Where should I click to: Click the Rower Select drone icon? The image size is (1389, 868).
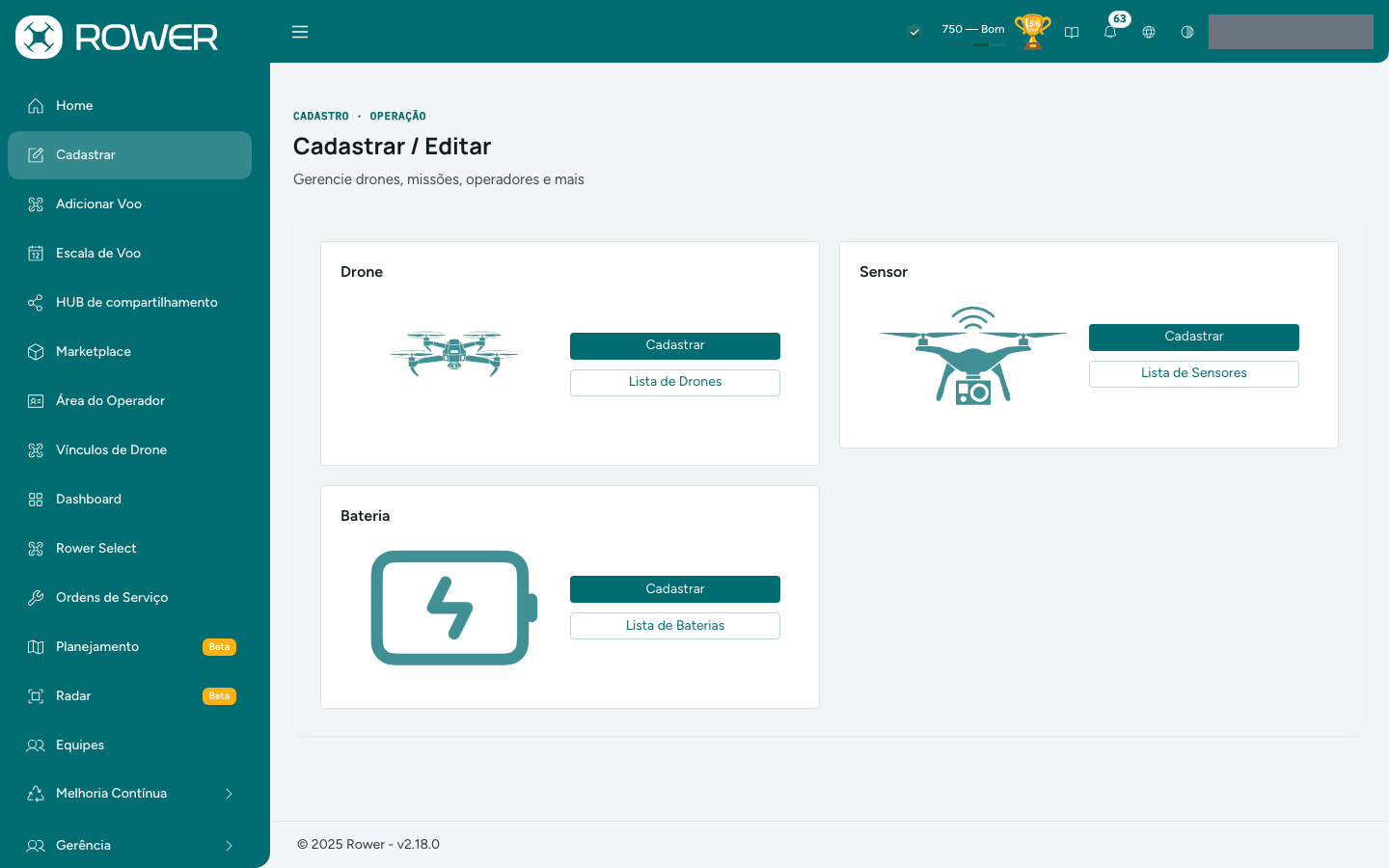[36, 549]
